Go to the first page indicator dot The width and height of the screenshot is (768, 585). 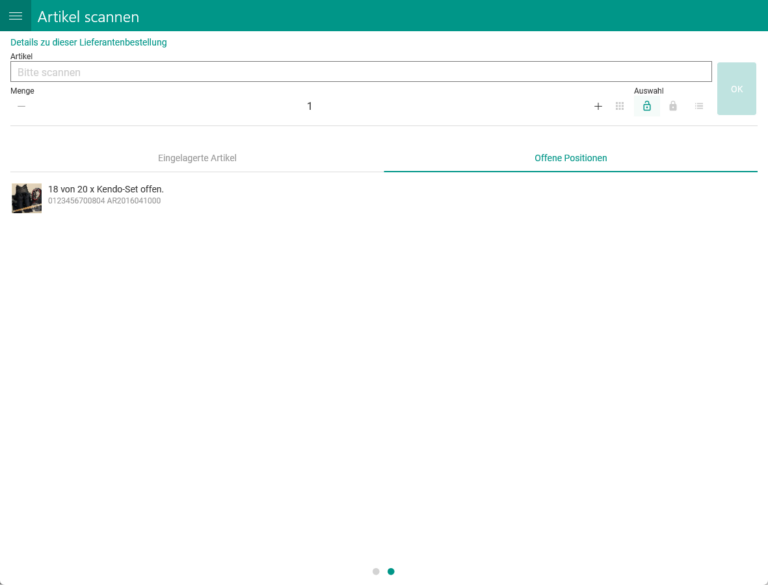click(x=376, y=572)
